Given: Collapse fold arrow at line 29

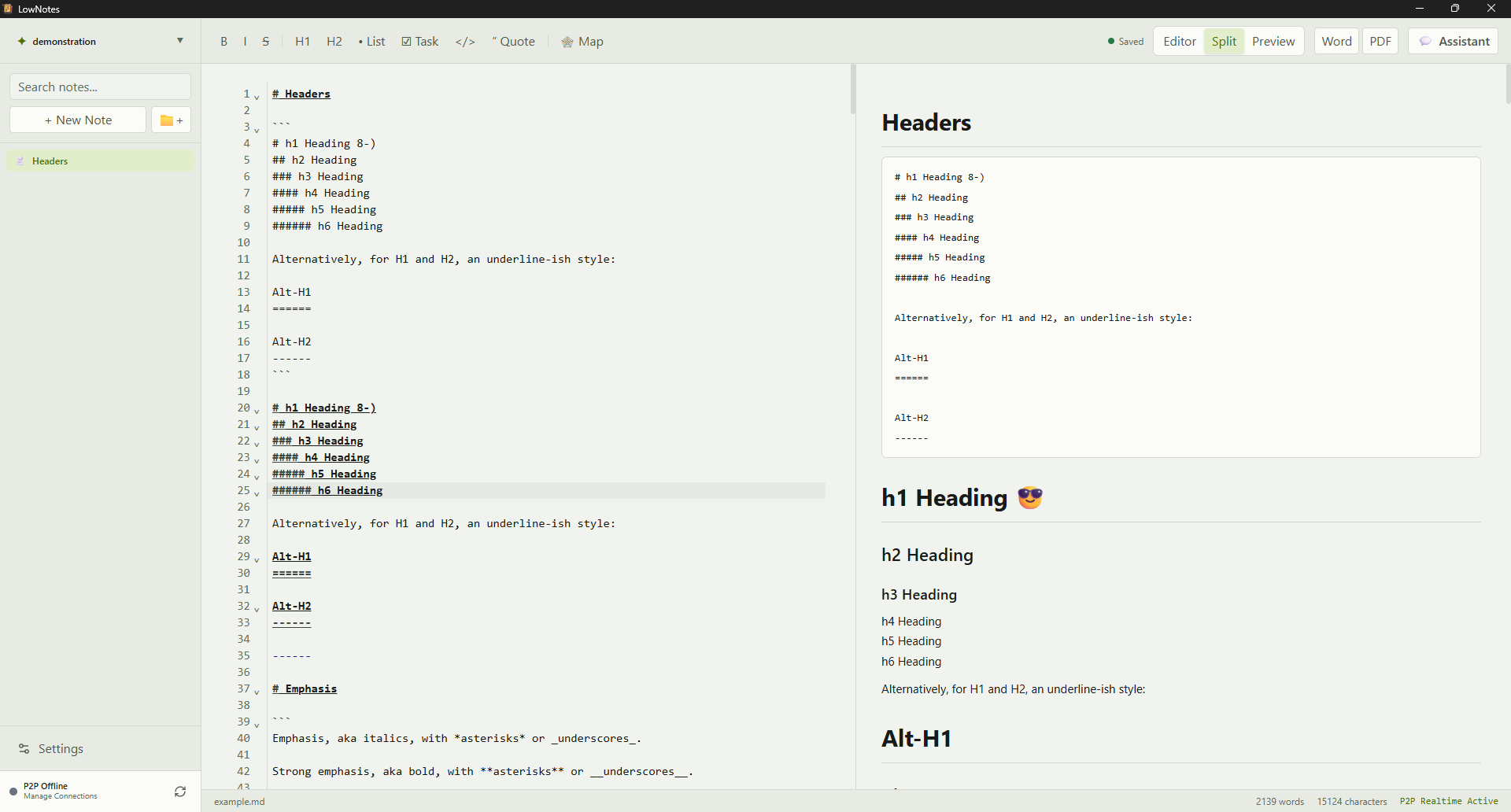Looking at the screenshot, I should click(257, 559).
